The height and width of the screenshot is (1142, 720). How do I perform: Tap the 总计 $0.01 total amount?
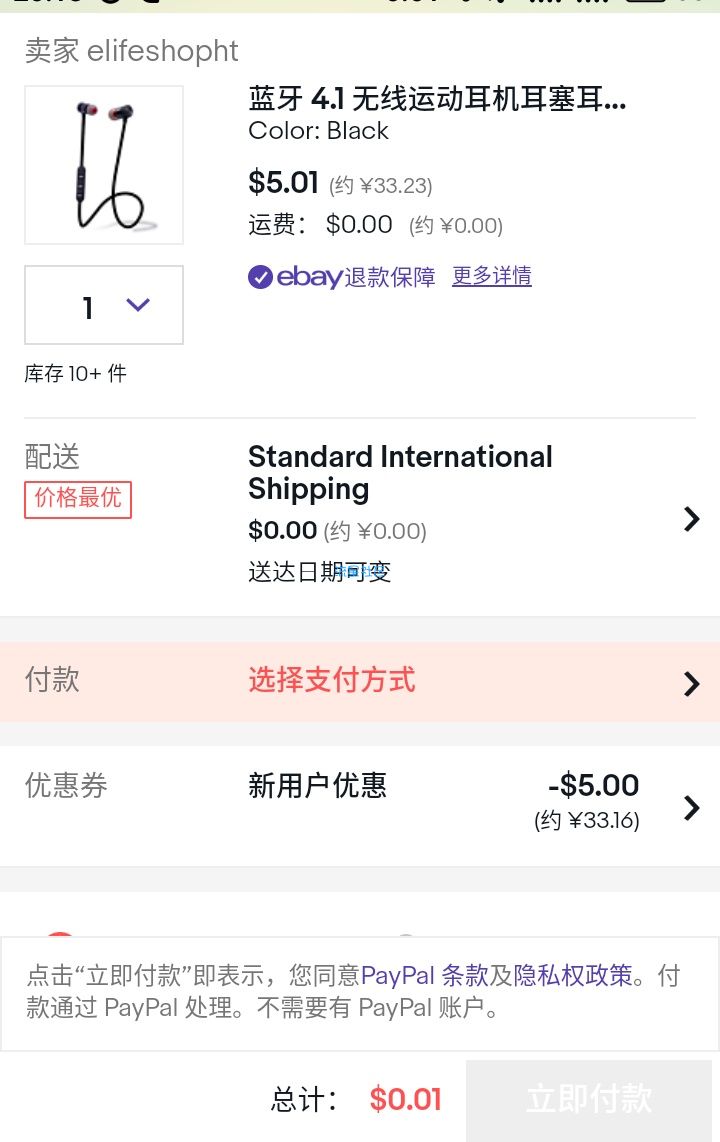[406, 1099]
